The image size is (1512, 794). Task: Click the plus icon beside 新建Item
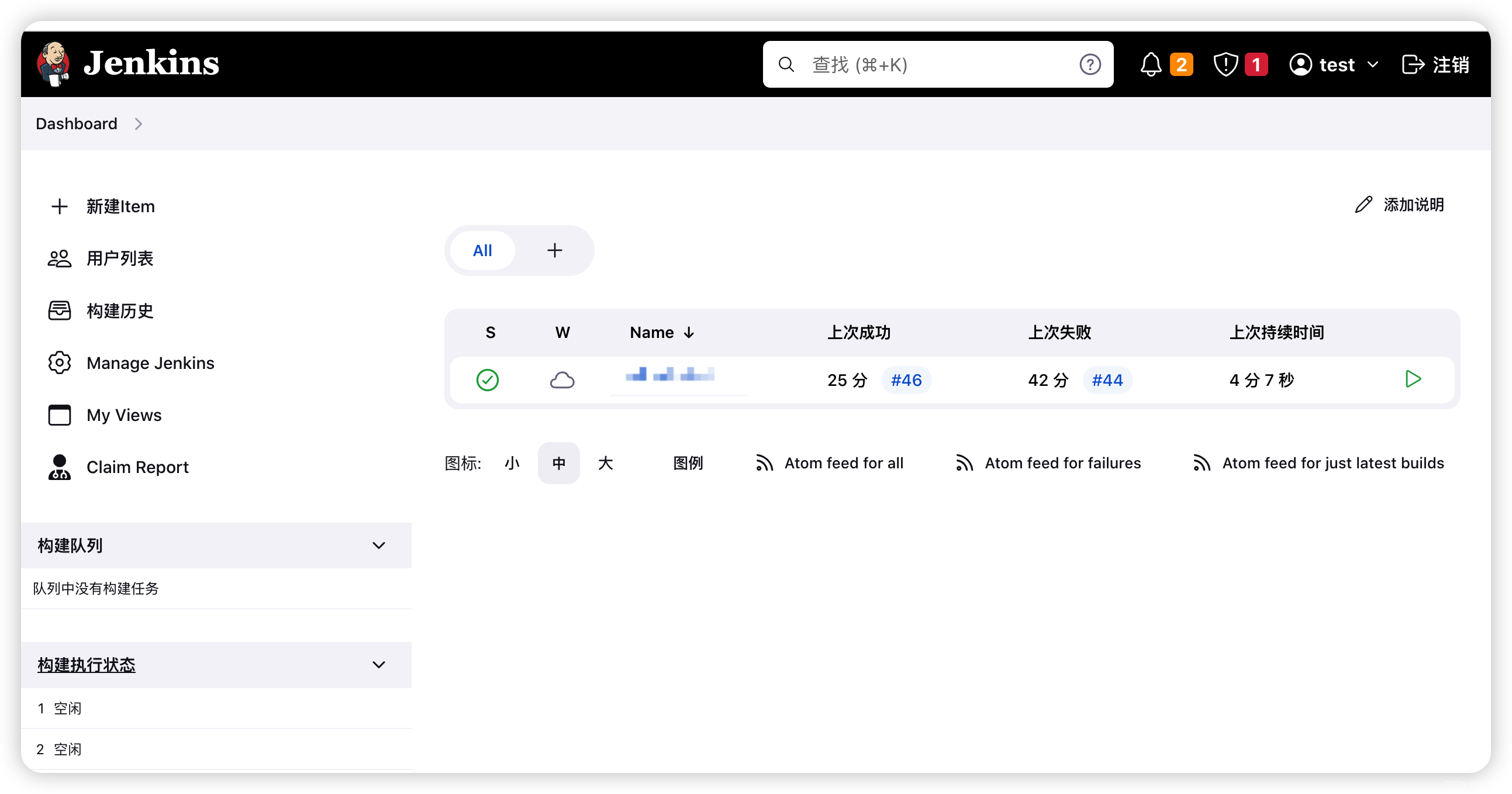point(59,206)
